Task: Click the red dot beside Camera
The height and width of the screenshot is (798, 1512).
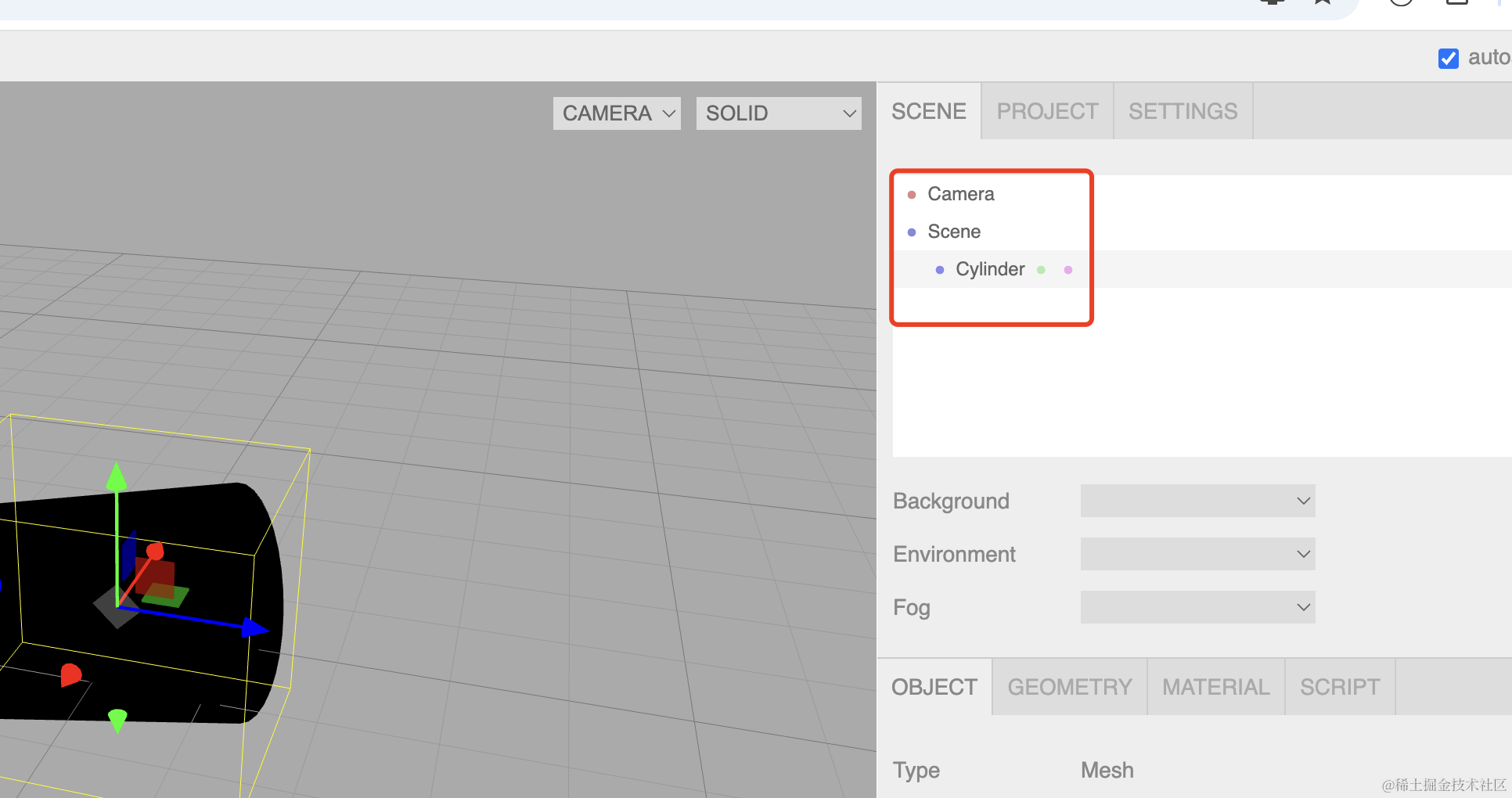Action: click(912, 195)
